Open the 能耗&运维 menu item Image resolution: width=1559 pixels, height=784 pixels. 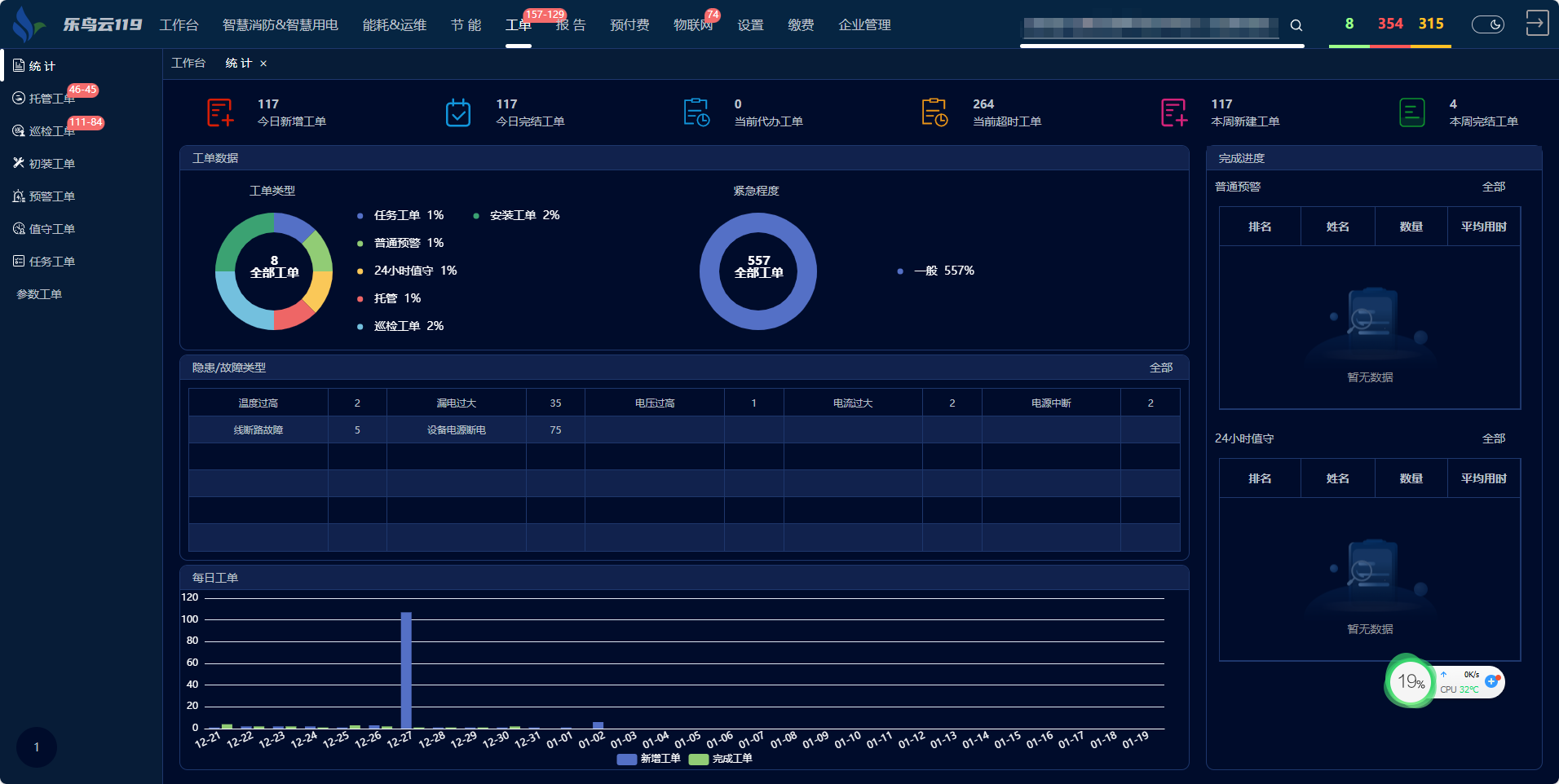[x=395, y=25]
